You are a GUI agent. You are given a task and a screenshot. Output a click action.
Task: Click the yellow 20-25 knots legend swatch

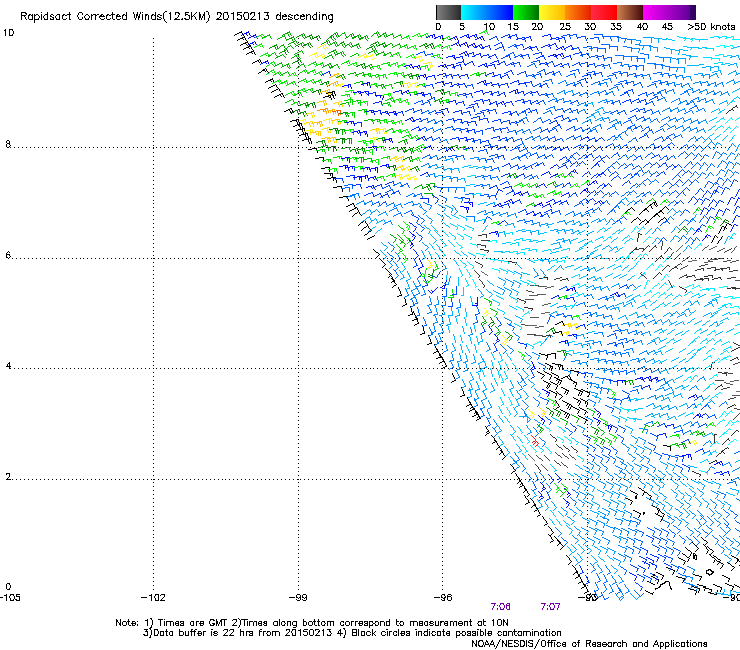[x=552, y=12]
